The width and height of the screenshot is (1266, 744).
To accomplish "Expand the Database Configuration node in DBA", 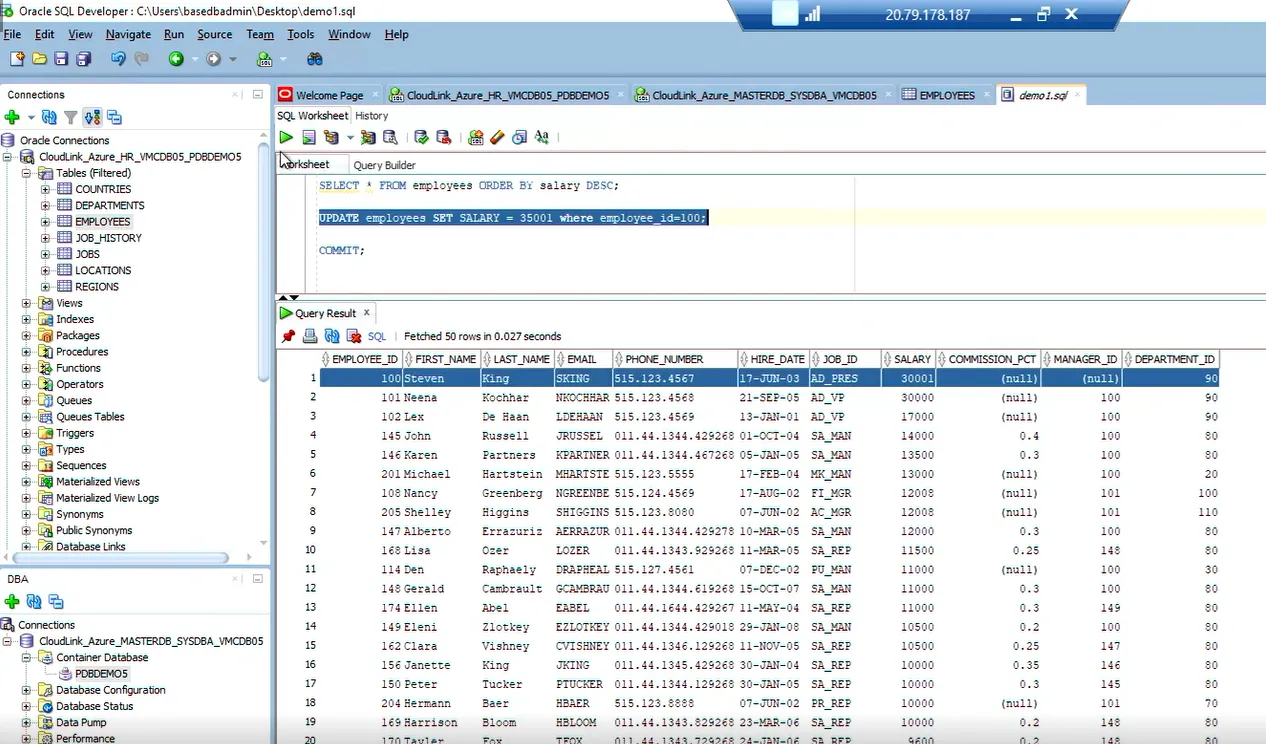I will point(27,690).
